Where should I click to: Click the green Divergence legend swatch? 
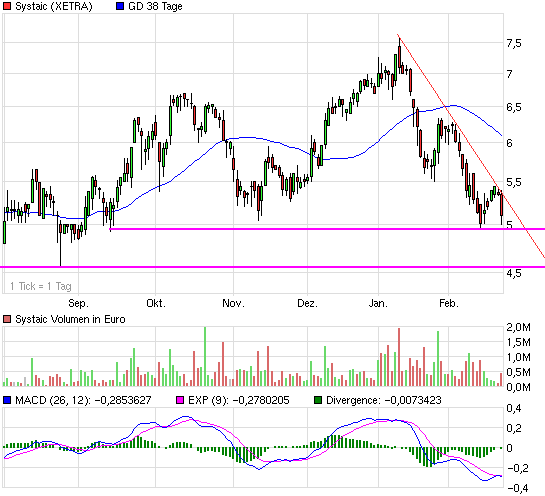[x=318, y=400]
